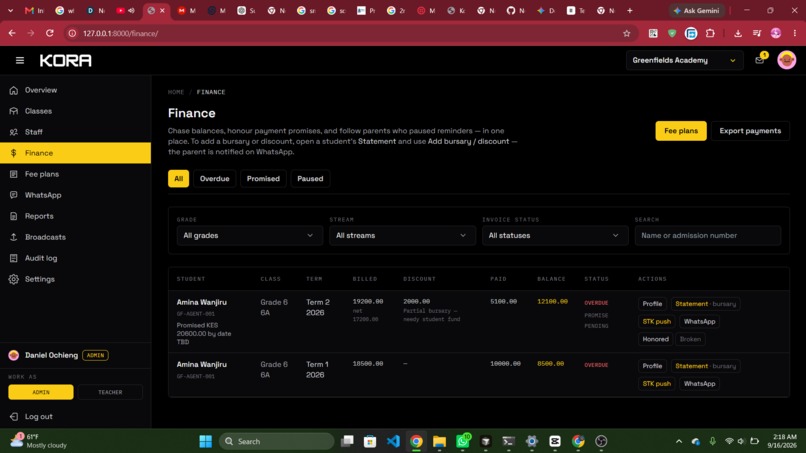Image resolution: width=806 pixels, height=453 pixels.
Task: Open the All grades dropdown
Action: click(x=249, y=235)
